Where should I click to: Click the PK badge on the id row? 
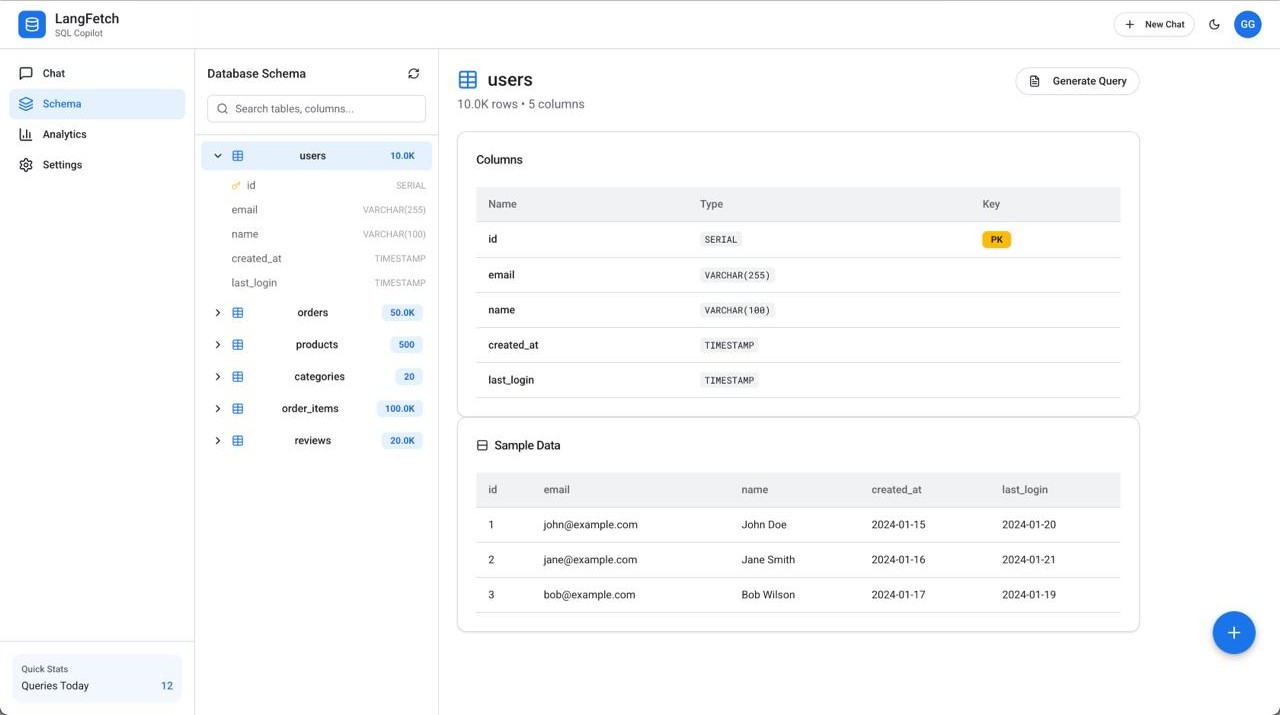point(996,239)
